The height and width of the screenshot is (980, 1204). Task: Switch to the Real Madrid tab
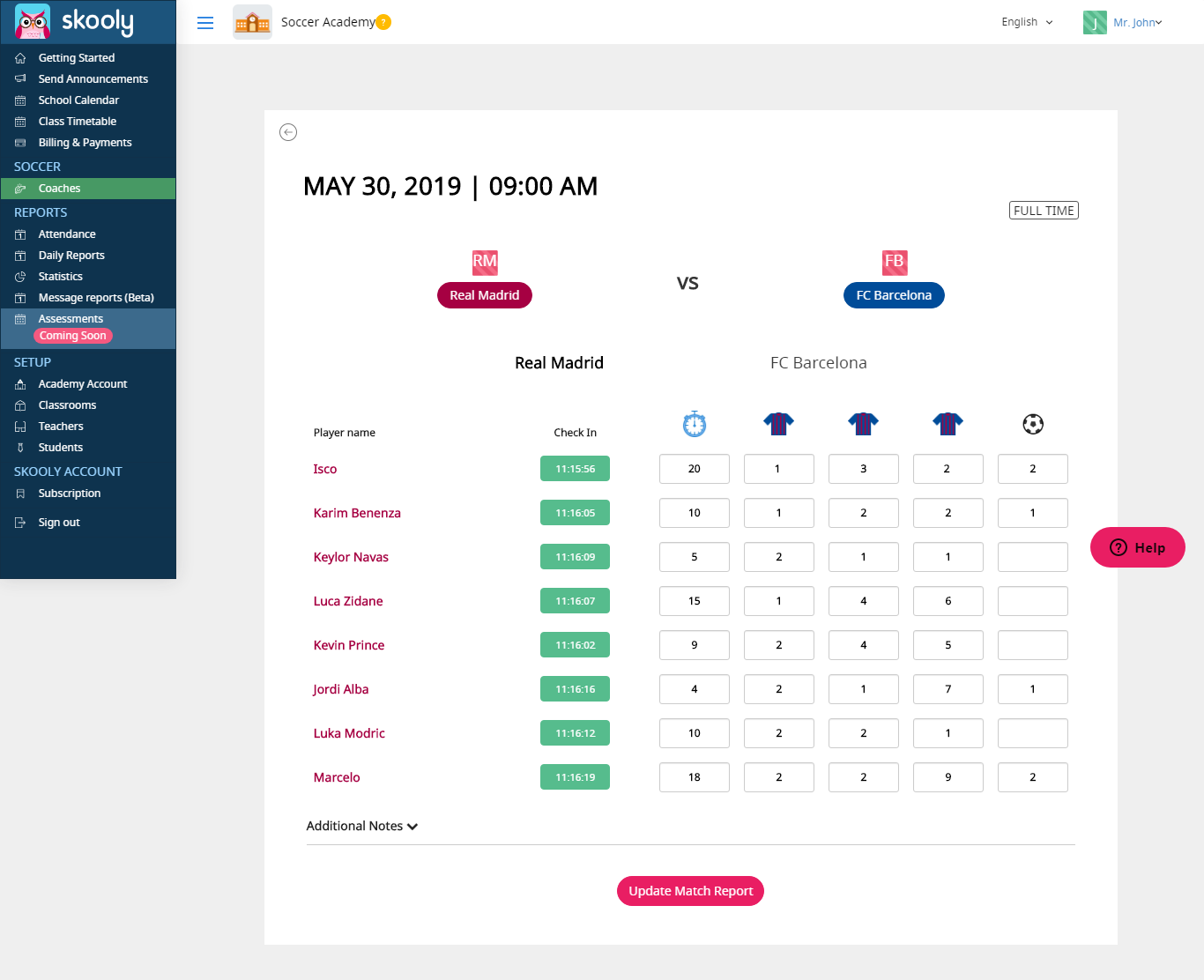(x=559, y=363)
